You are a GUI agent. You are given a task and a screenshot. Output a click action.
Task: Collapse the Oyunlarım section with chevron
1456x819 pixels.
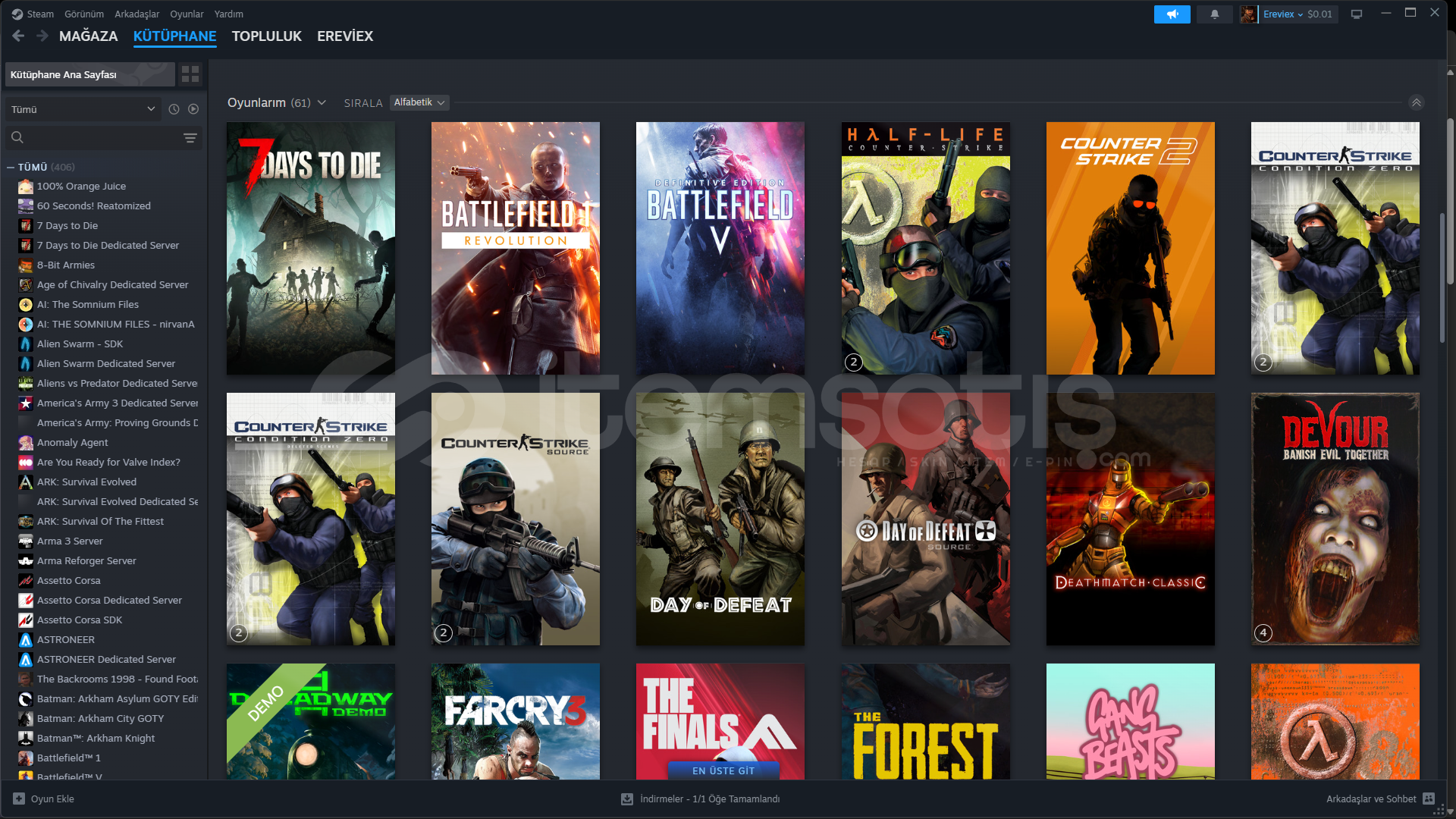click(1416, 102)
